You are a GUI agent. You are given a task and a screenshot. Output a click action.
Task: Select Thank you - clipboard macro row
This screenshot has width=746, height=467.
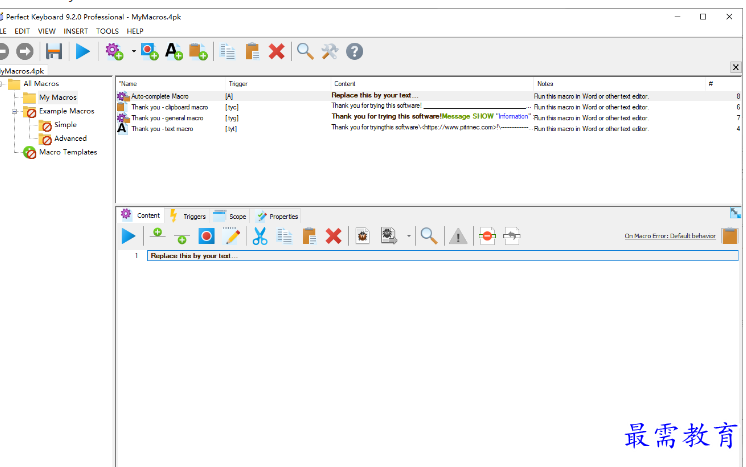pos(428,107)
